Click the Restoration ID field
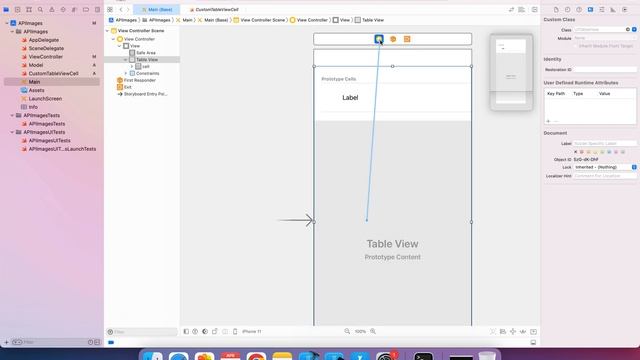 (605, 69)
